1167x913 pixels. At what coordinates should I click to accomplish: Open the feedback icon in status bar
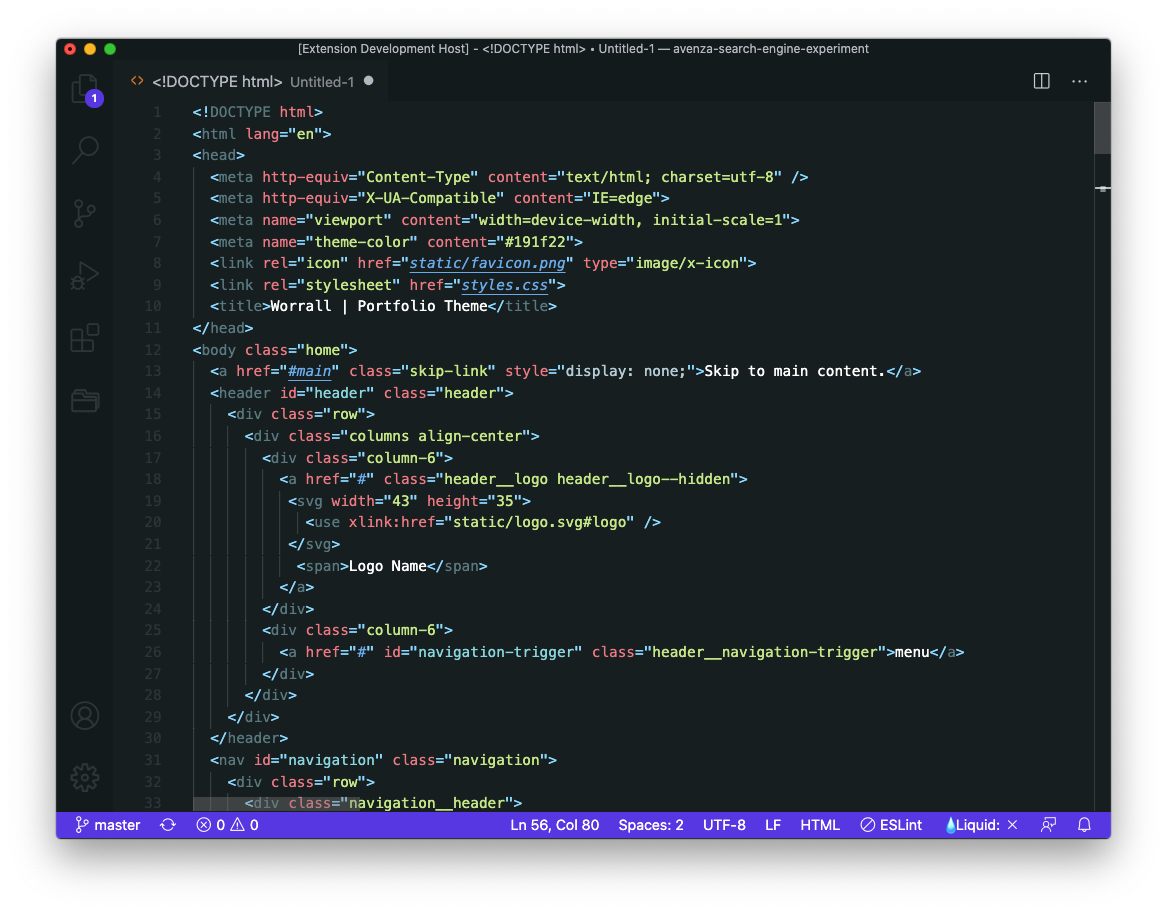point(1049,825)
